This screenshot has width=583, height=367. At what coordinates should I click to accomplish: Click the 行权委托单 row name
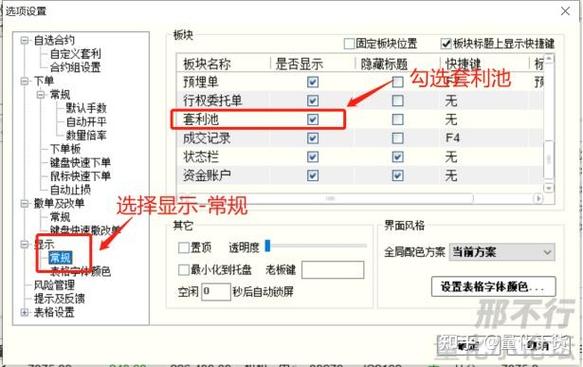click(x=213, y=101)
